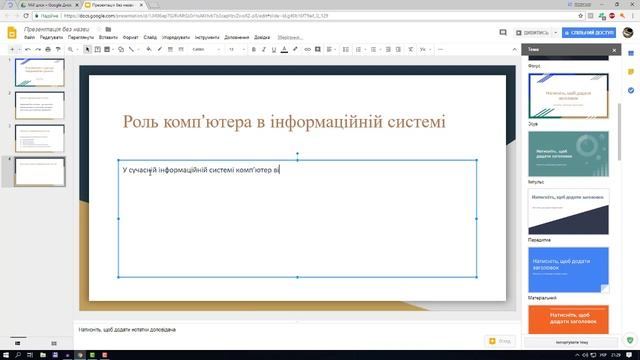This screenshot has height=360, width=640.
Task: Activate the paint format tool
Action: pyautogui.click(x=58, y=49)
